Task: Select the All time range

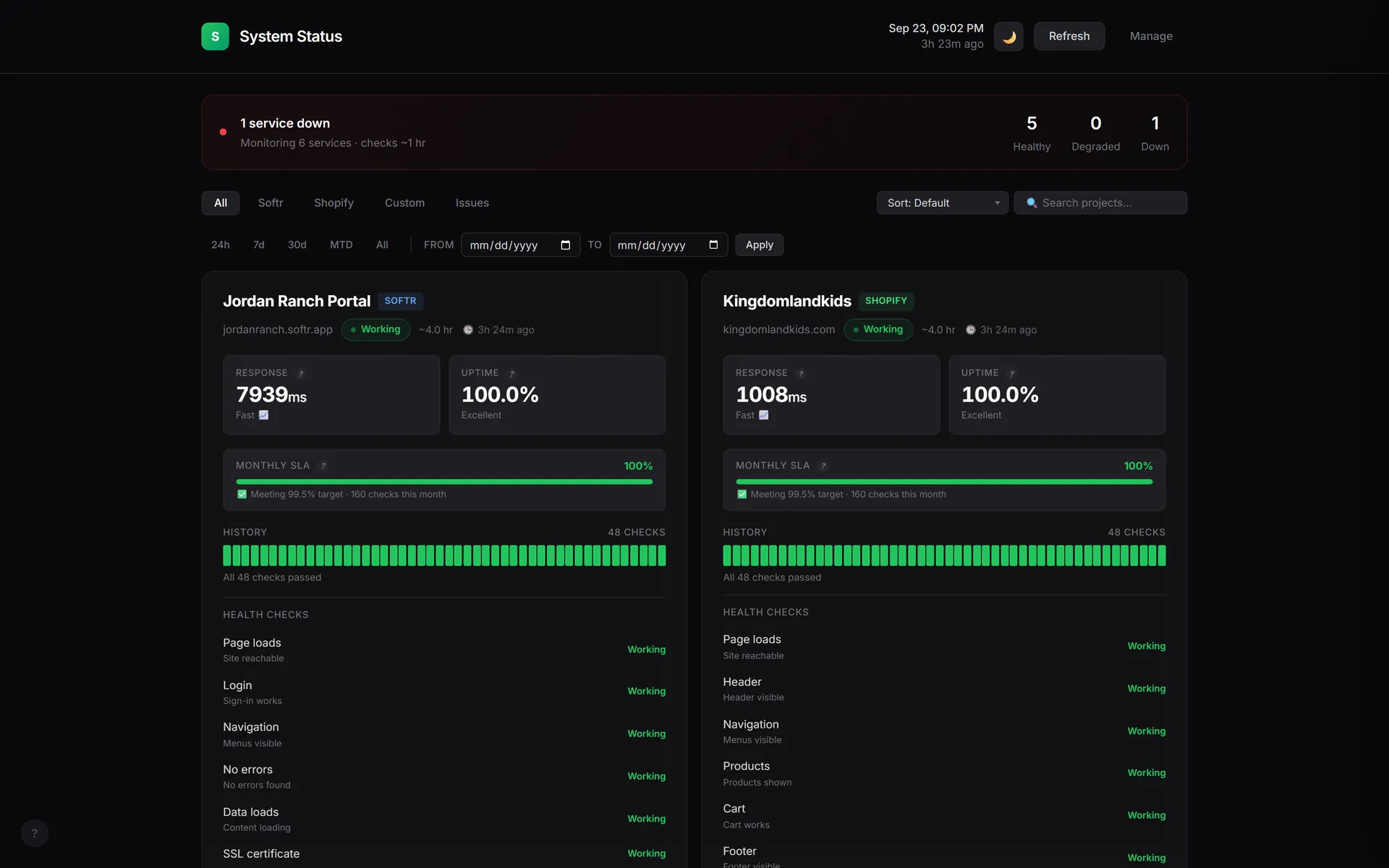Action: point(382,244)
